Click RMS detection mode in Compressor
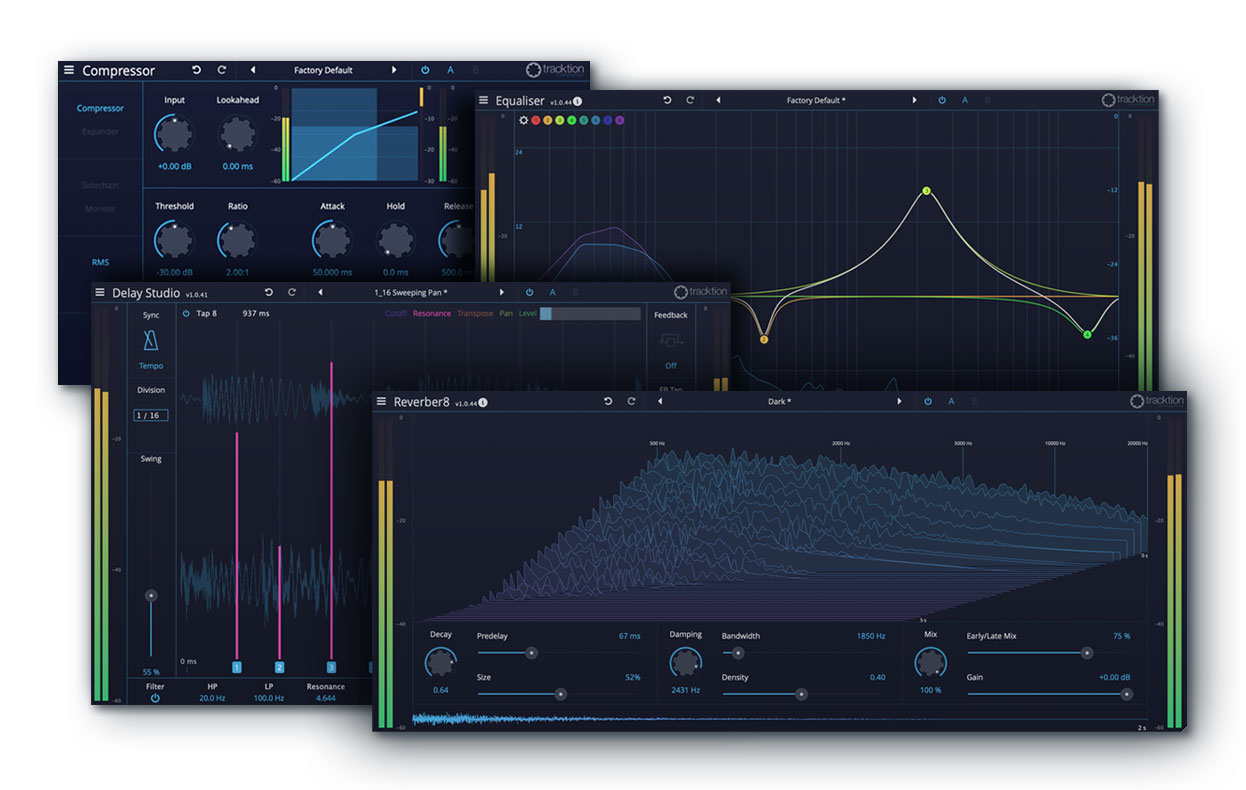Screen dimensions: 1246x790 100,262
